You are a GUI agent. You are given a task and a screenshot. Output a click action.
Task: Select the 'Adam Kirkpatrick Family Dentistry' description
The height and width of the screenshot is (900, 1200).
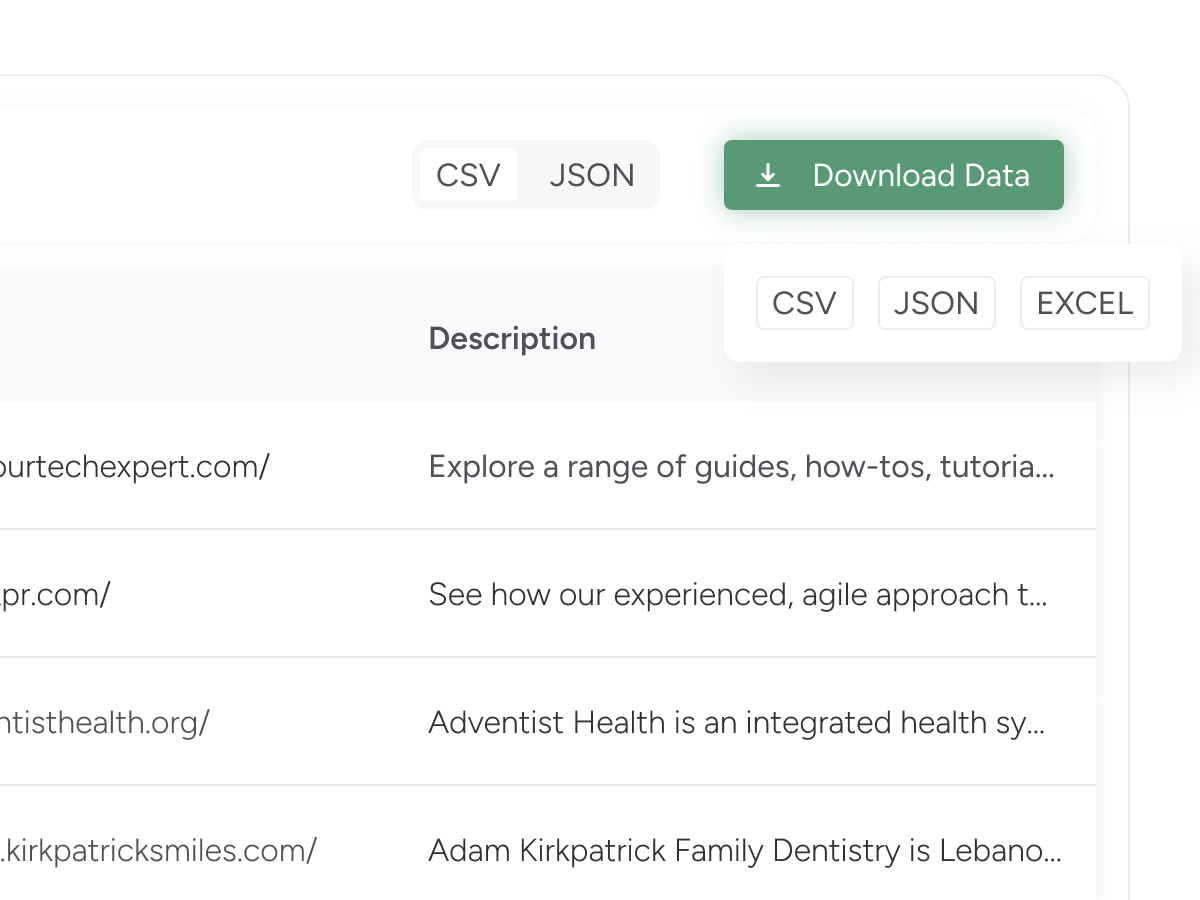point(744,850)
